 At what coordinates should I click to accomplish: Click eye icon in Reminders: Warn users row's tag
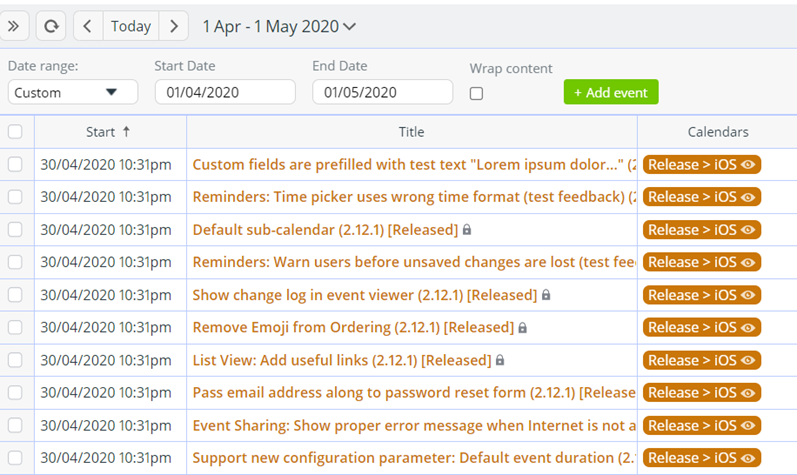[x=748, y=263]
